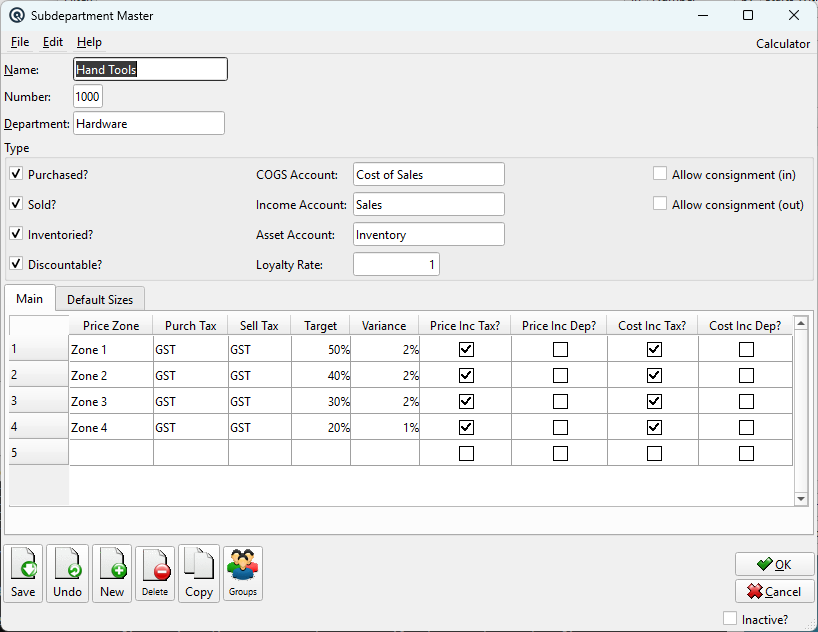818x632 pixels.
Task: Open the Calculator link
Action: click(783, 44)
